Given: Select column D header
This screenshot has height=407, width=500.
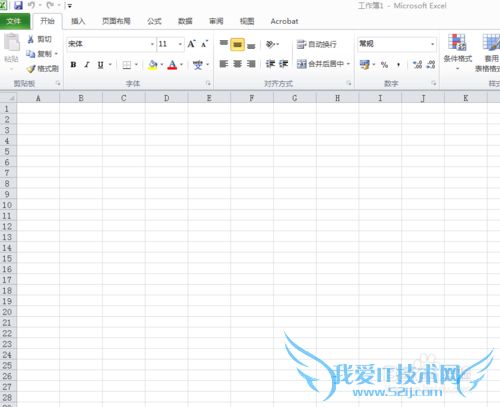Looking at the screenshot, I should [166, 98].
